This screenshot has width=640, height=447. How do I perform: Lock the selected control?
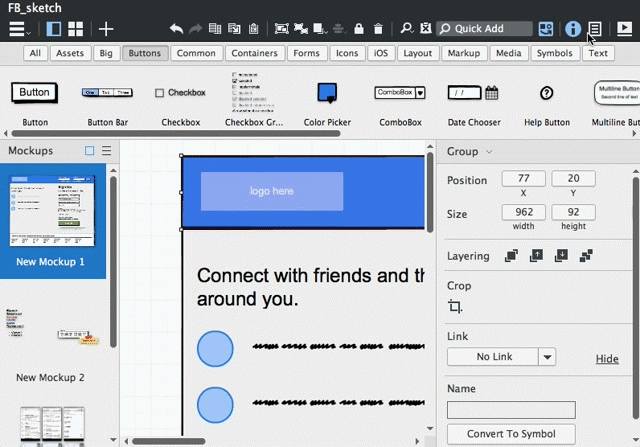click(x=359, y=29)
